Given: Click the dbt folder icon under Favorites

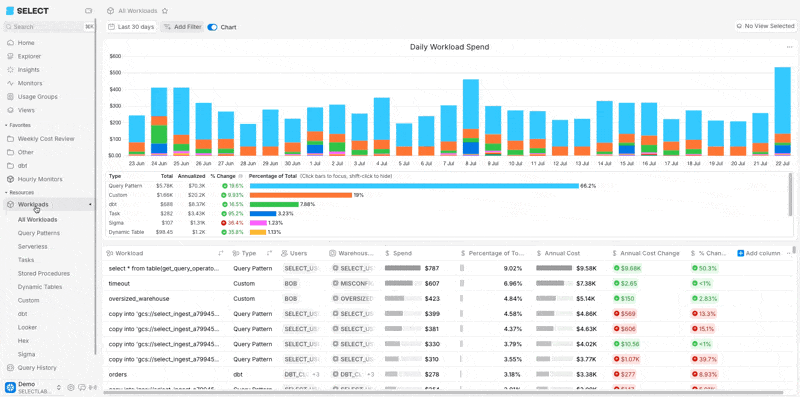Looking at the screenshot, I should coord(10,166).
